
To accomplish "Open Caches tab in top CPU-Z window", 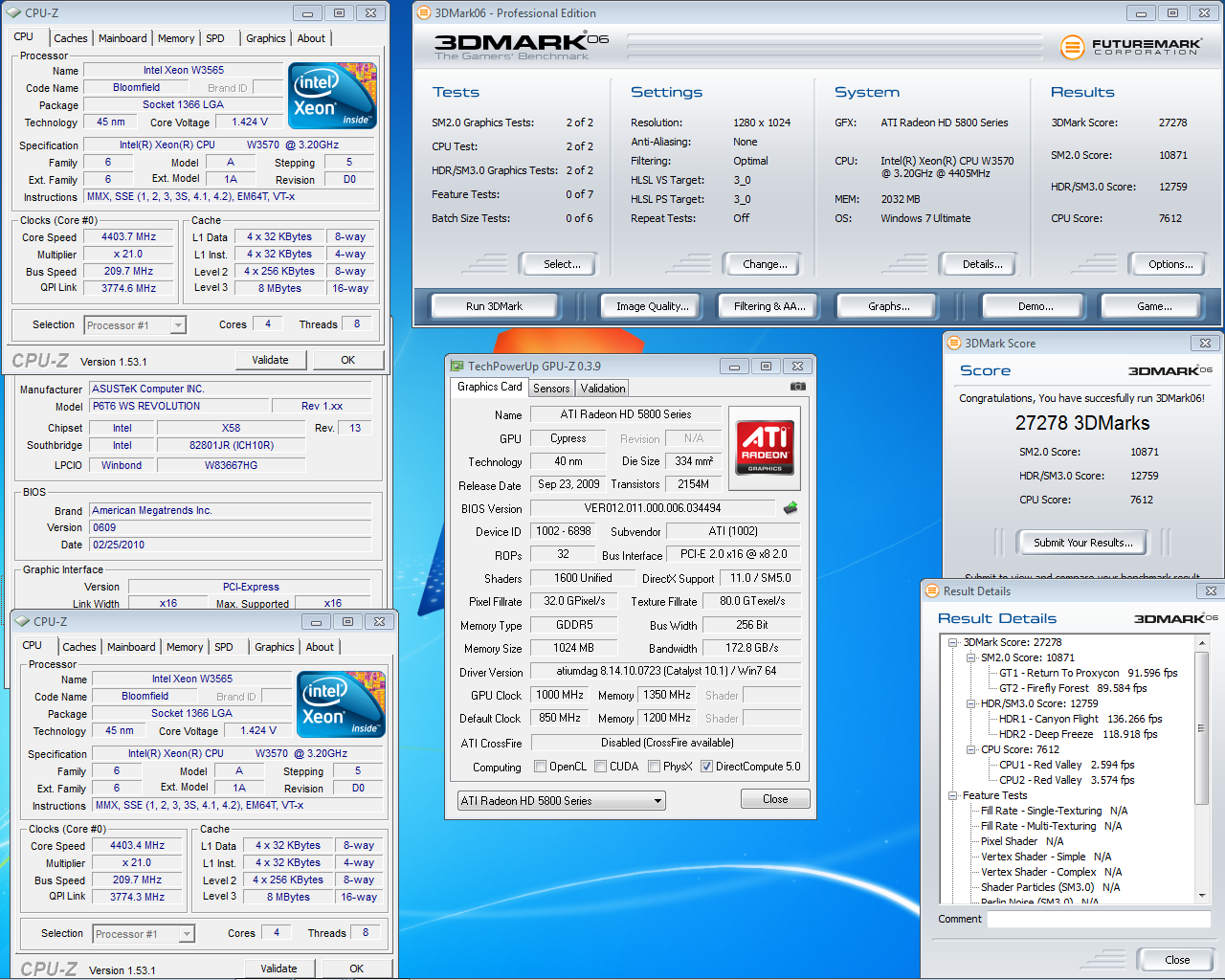I will click(71, 38).
